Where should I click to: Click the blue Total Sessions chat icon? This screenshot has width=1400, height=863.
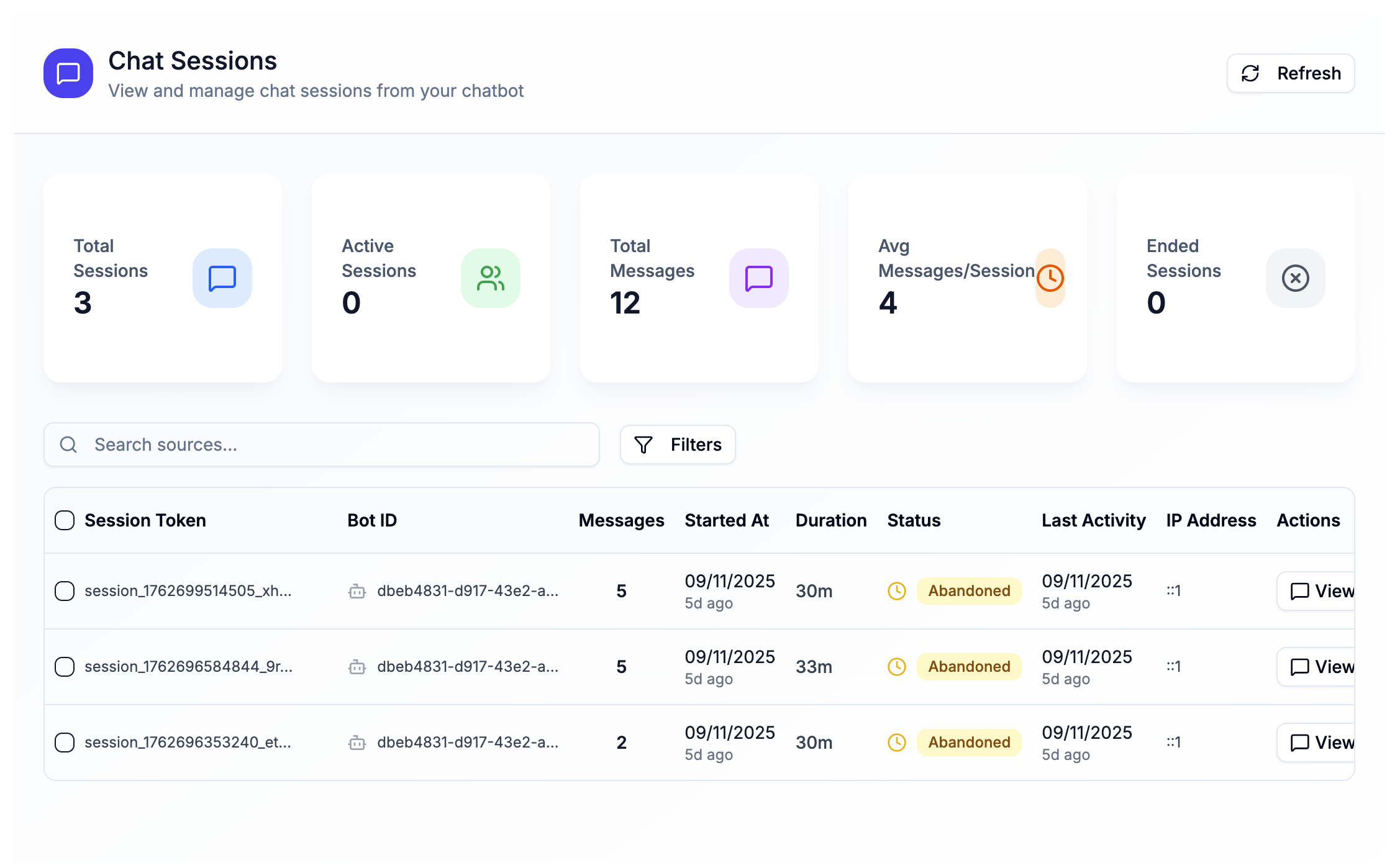[222, 278]
